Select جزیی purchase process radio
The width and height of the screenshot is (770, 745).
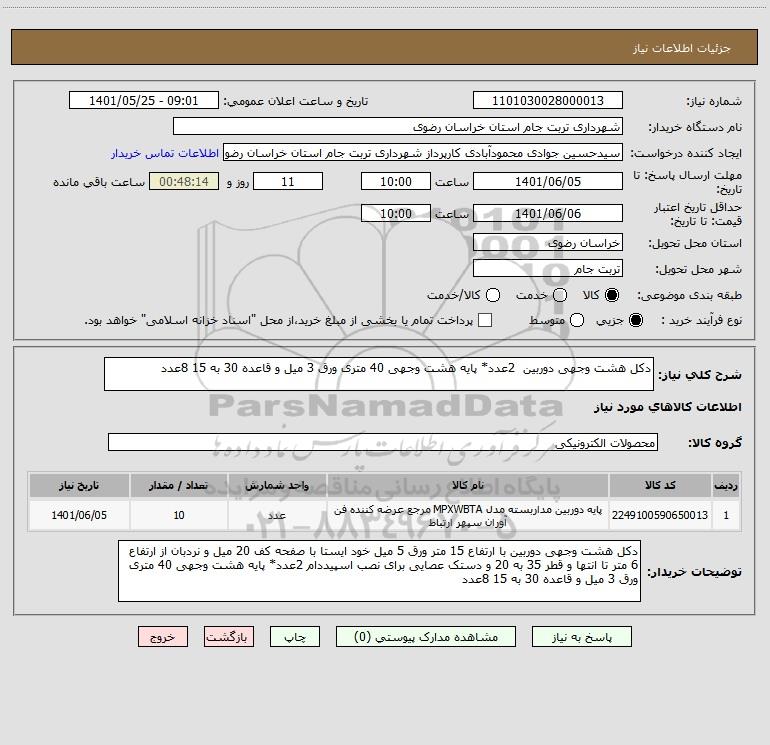pyautogui.click(x=635, y=320)
